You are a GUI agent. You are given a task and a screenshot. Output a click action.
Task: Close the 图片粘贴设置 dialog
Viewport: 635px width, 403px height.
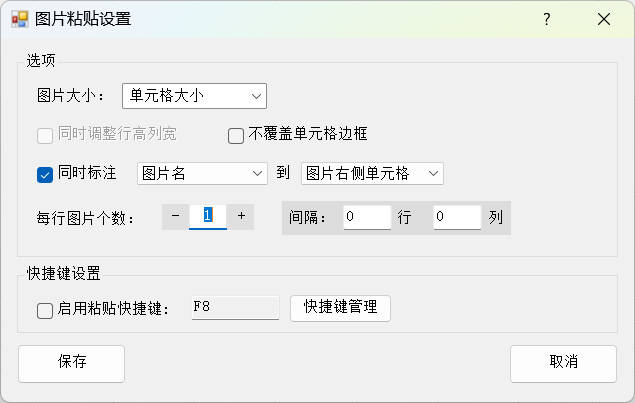click(x=603, y=19)
